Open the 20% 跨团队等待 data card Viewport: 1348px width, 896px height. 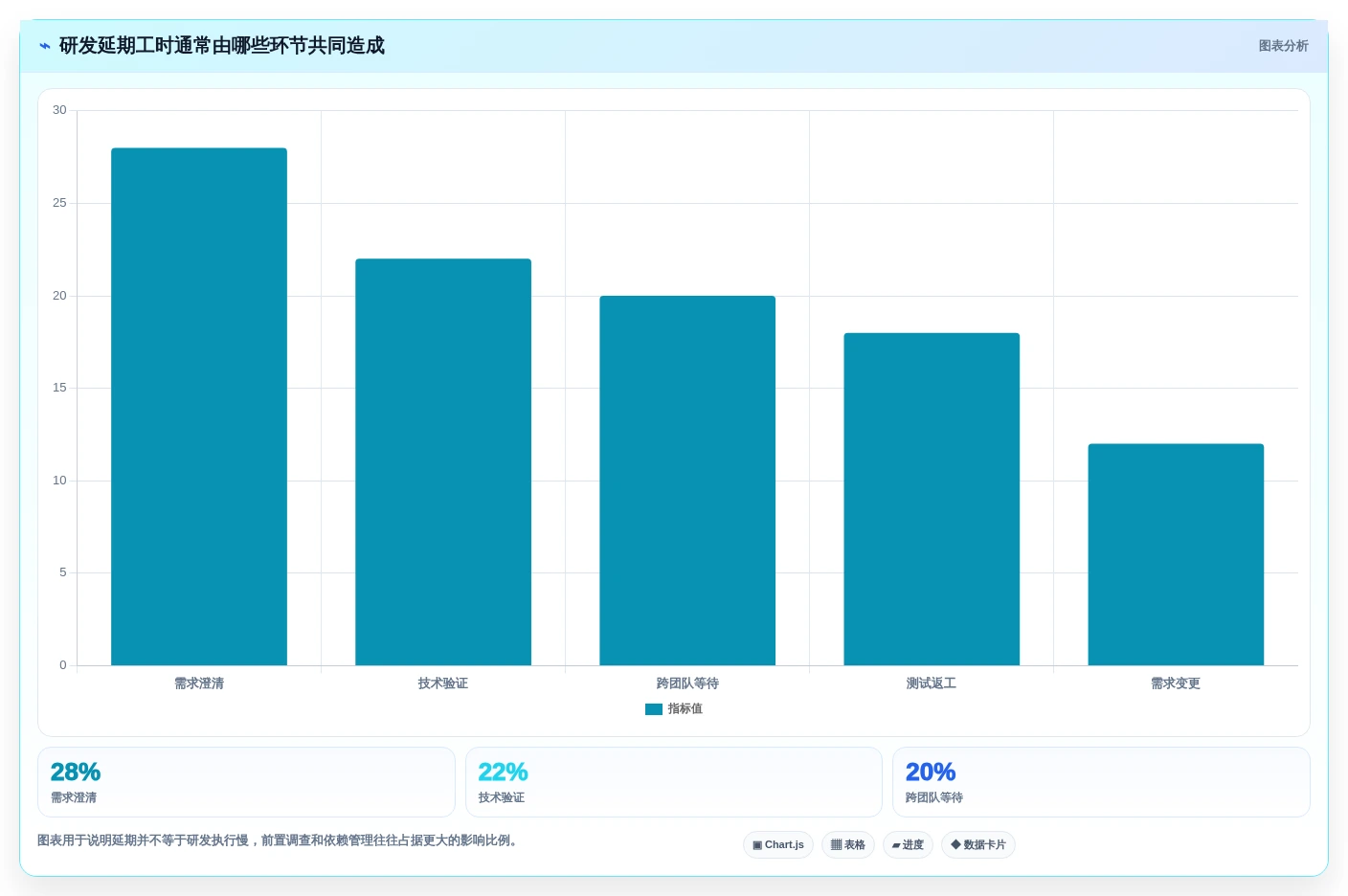pos(1101,782)
